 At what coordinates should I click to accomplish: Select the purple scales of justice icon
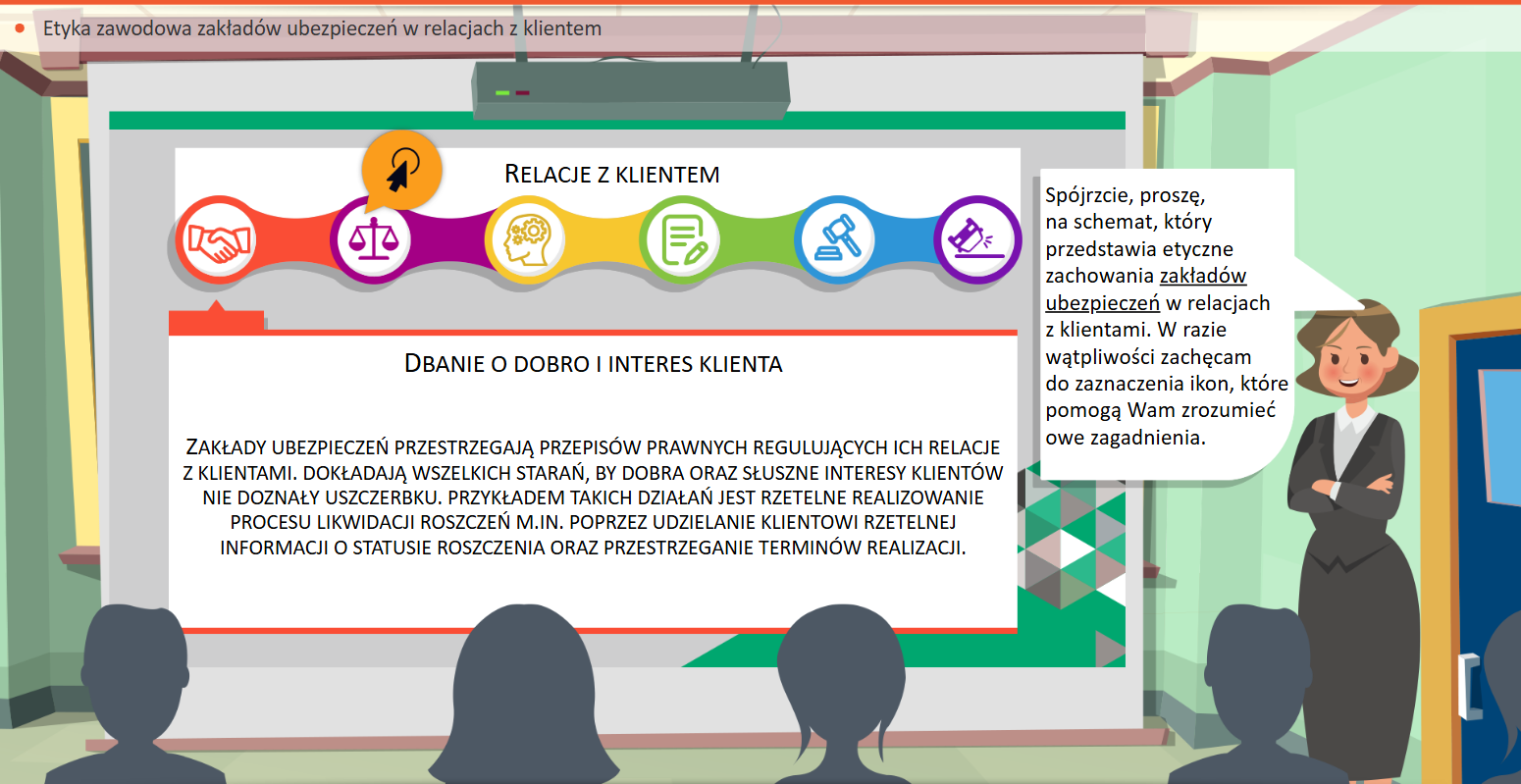(x=372, y=240)
